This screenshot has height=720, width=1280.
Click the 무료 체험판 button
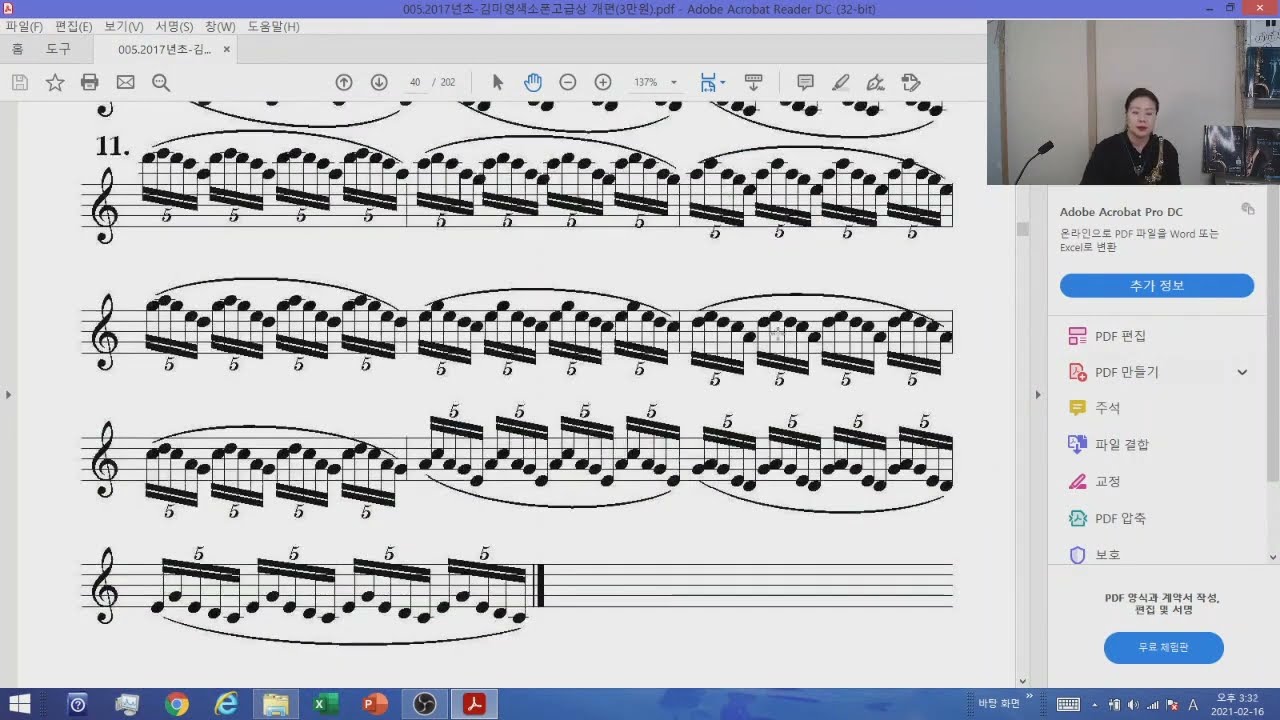point(1164,648)
